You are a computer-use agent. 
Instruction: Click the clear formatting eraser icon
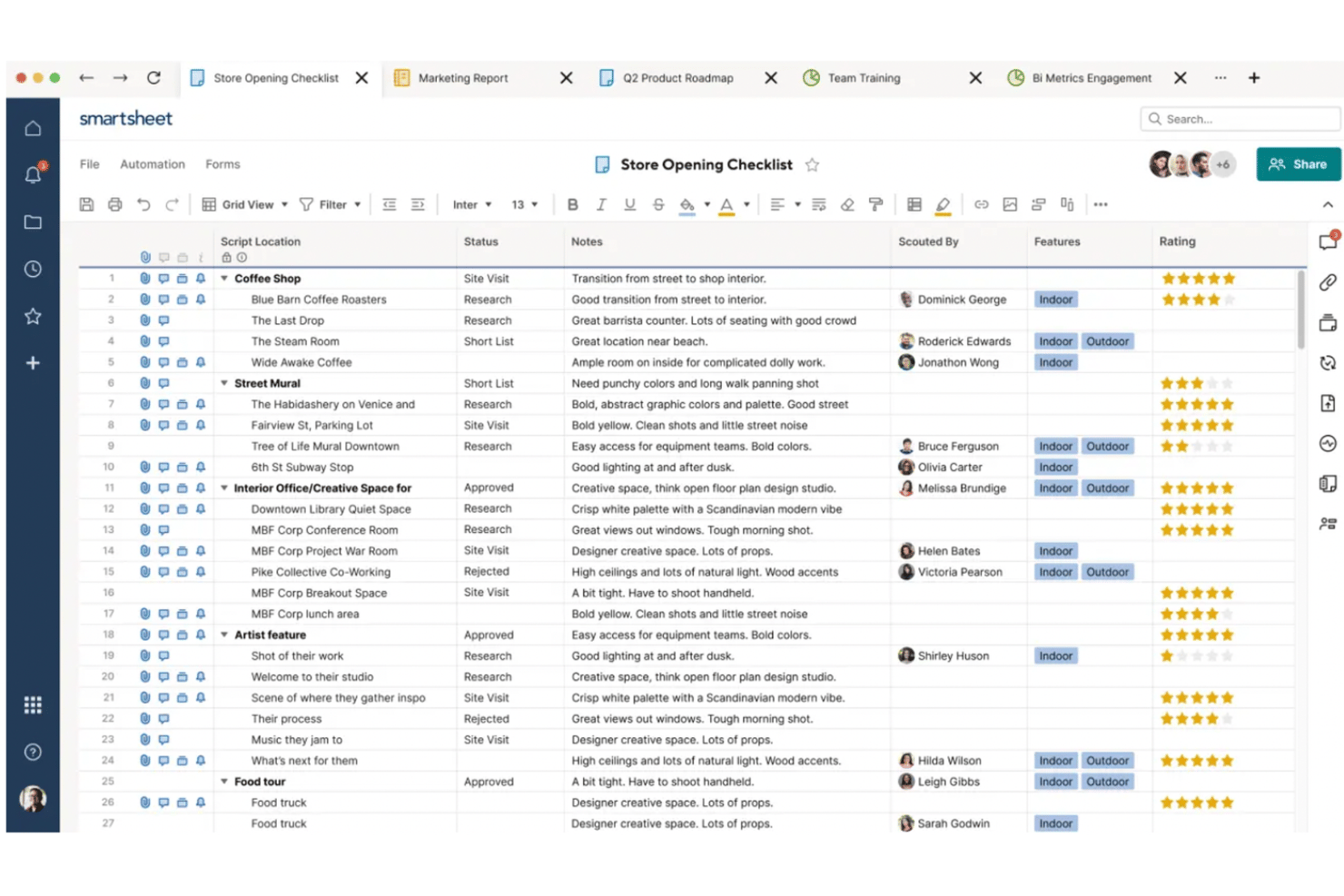pyautogui.click(x=847, y=204)
